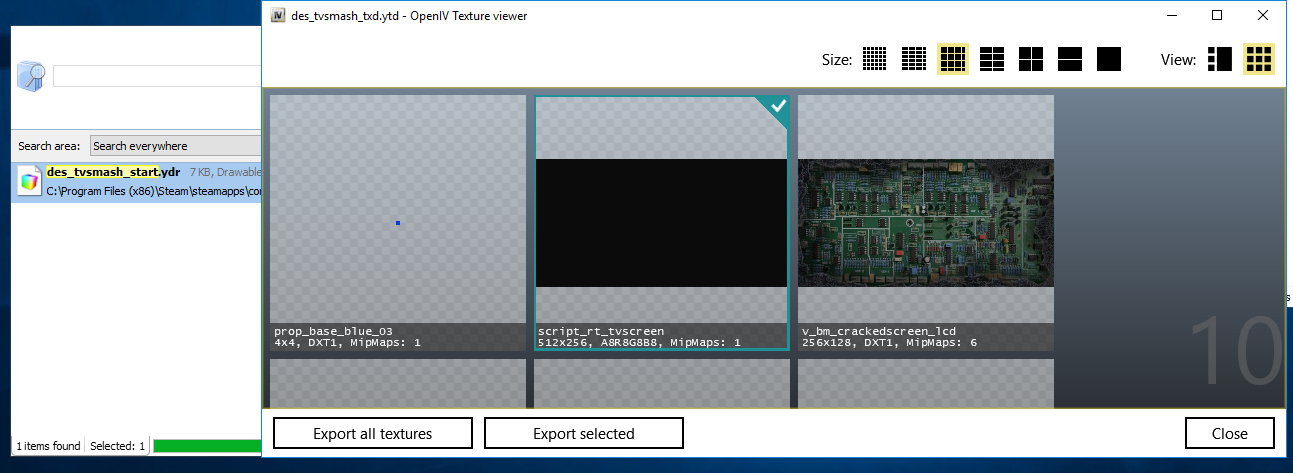This screenshot has width=1293, height=473.
Task: Open the Search area dropdown
Action: point(175,146)
